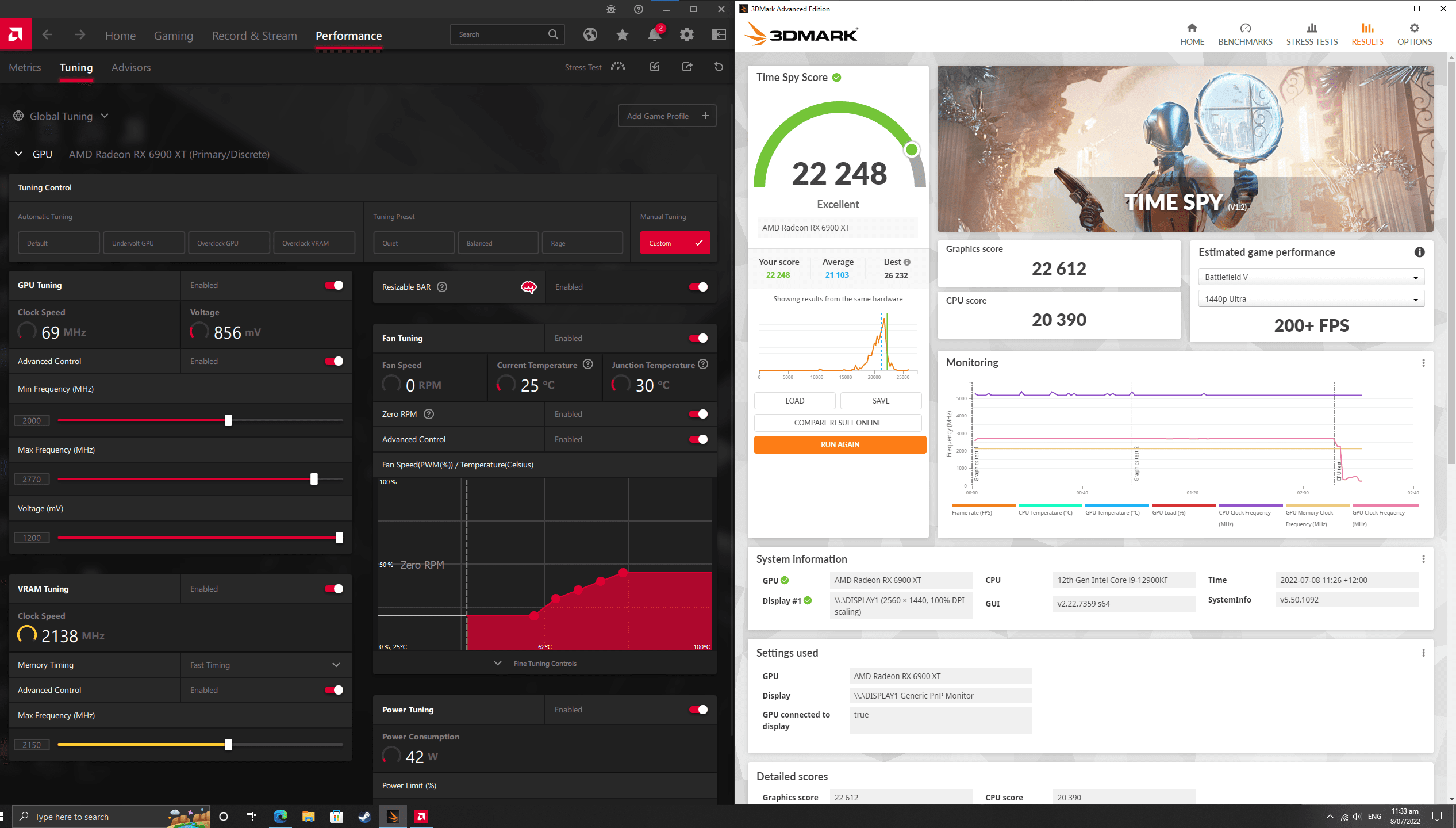Reset tuning with the reset arrow icon

tap(719, 67)
